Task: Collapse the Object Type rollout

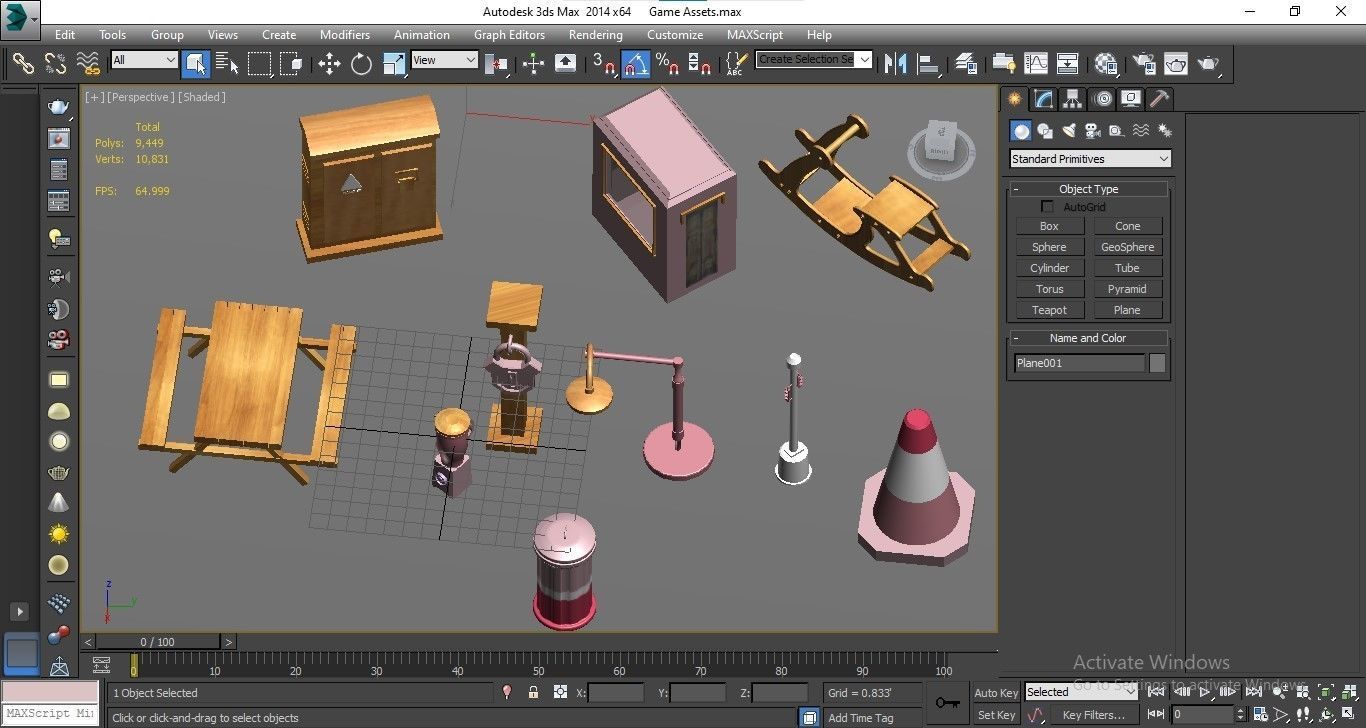Action: [1088, 189]
